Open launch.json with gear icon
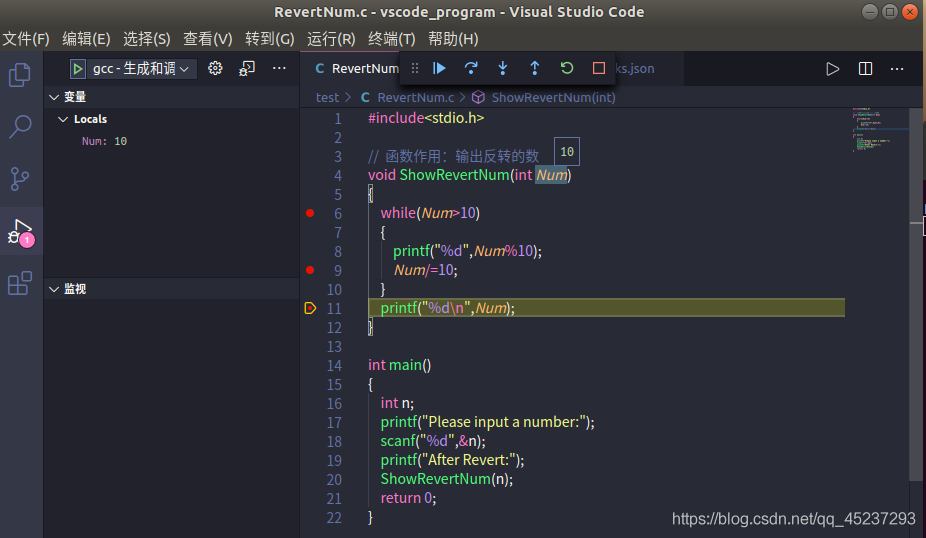The image size is (926, 538). coord(215,69)
